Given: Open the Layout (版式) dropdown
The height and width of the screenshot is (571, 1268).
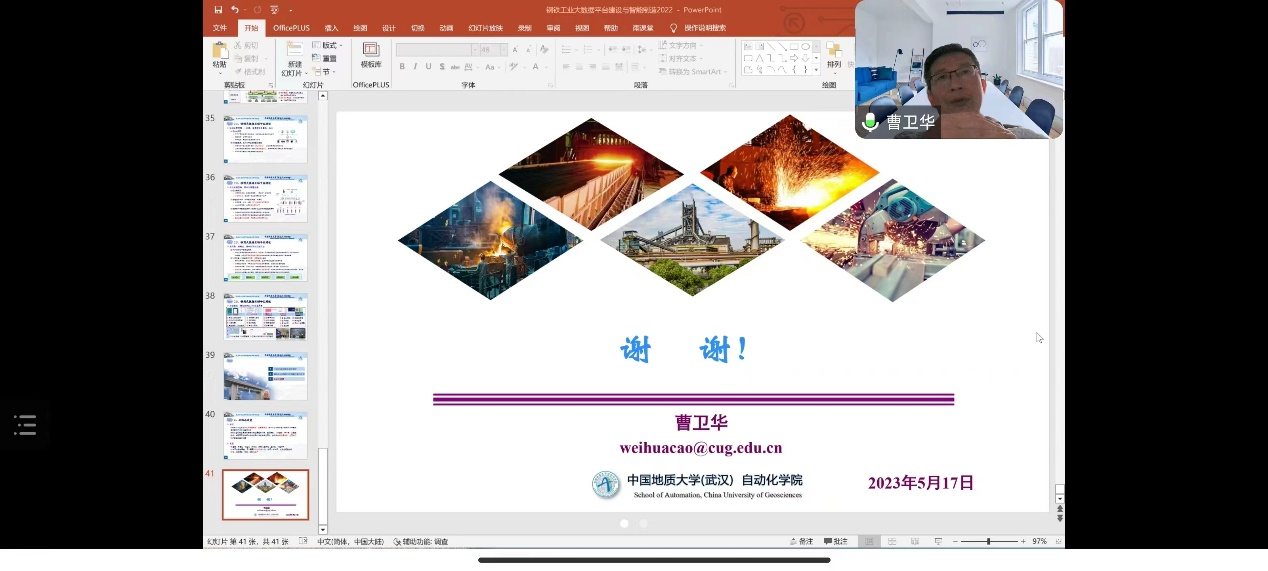Looking at the screenshot, I should [x=328, y=46].
